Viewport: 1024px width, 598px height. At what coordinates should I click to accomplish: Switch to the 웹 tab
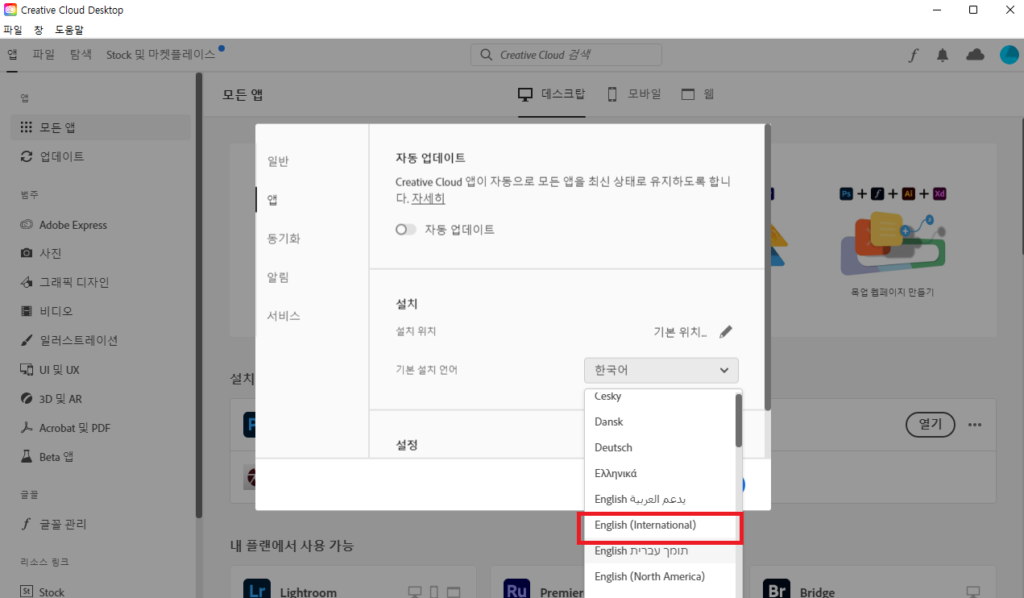pos(697,95)
